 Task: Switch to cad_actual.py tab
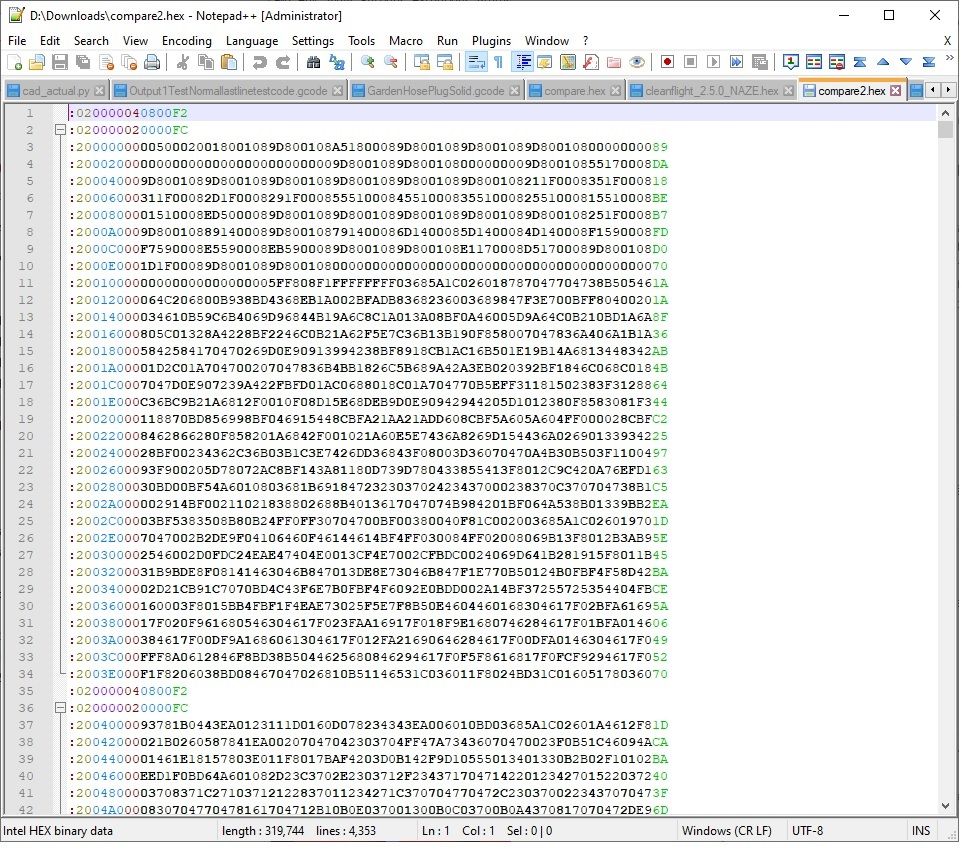click(x=55, y=91)
